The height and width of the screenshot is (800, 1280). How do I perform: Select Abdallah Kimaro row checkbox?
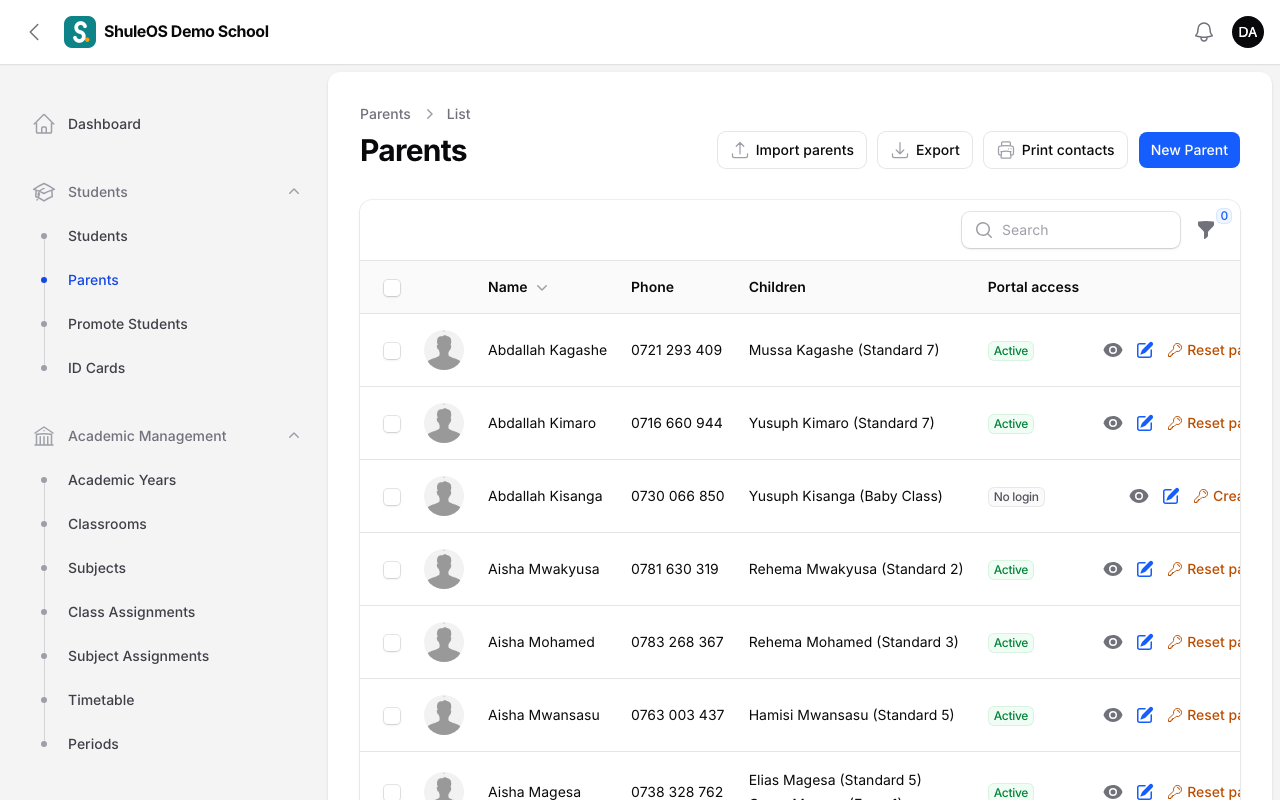click(392, 424)
